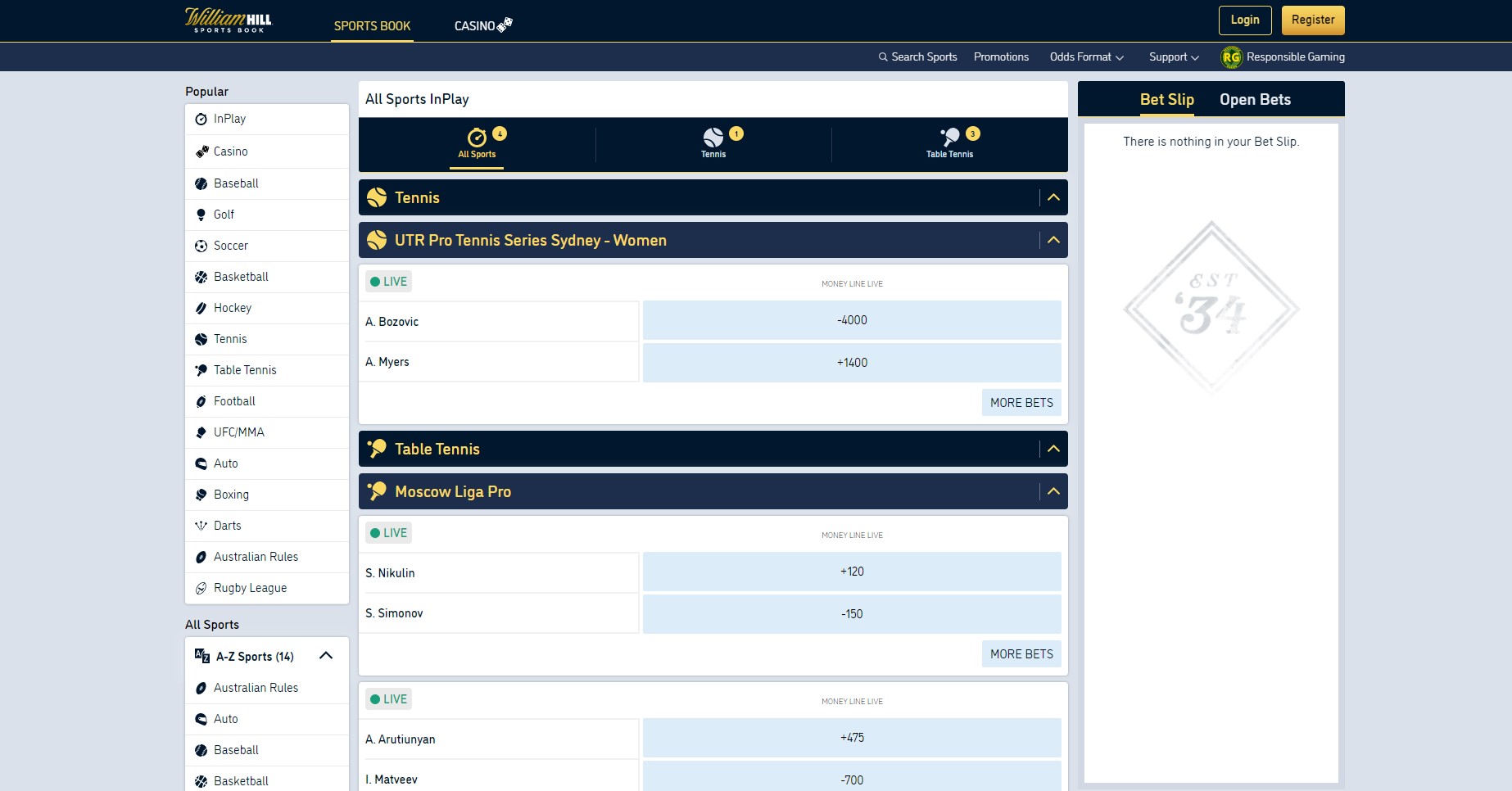Image resolution: width=1512 pixels, height=791 pixels.
Task: Click the Darts icon in sidebar
Action: coord(201,526)
